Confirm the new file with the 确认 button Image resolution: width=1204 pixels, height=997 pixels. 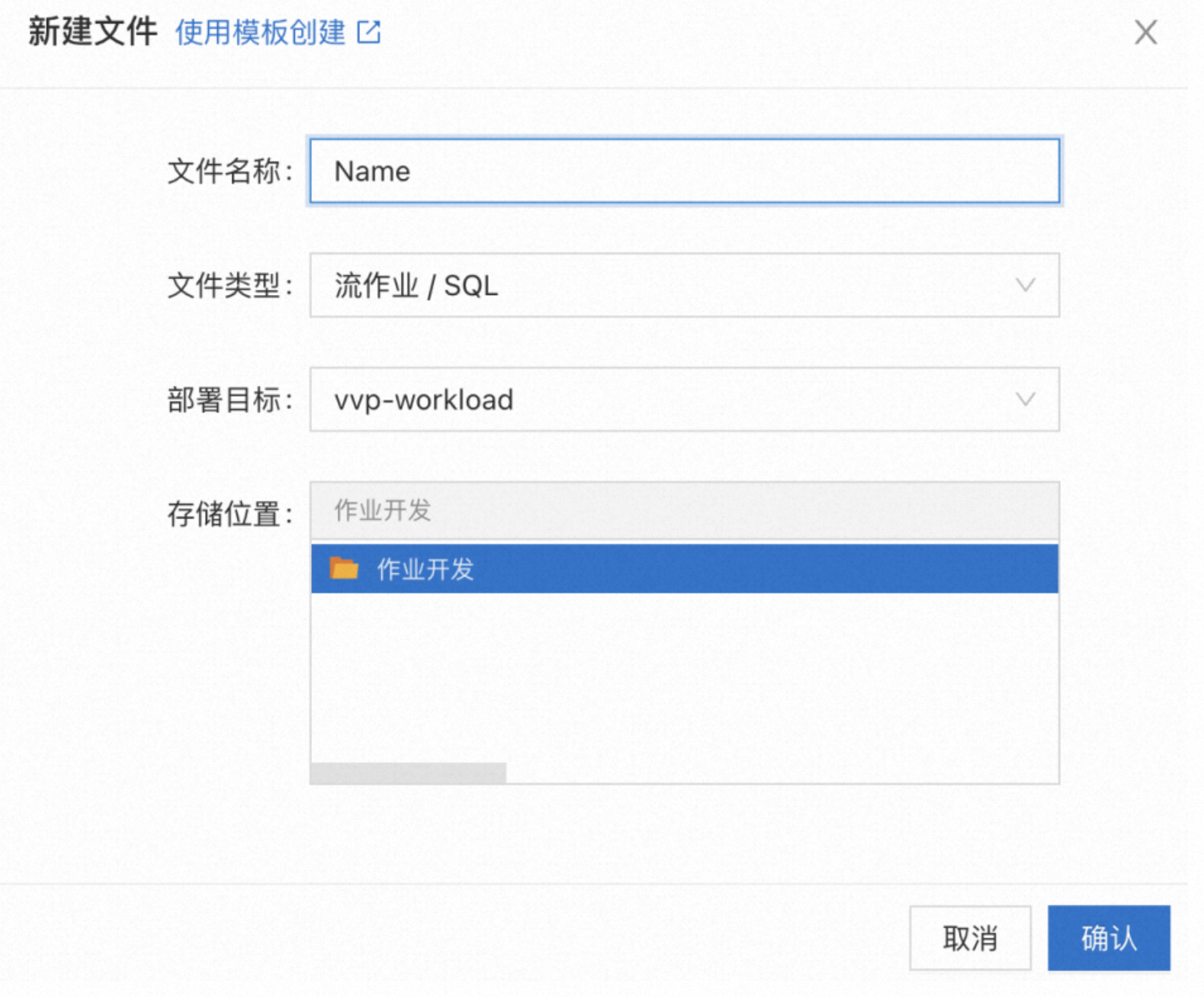click(x=1109, y=938)
